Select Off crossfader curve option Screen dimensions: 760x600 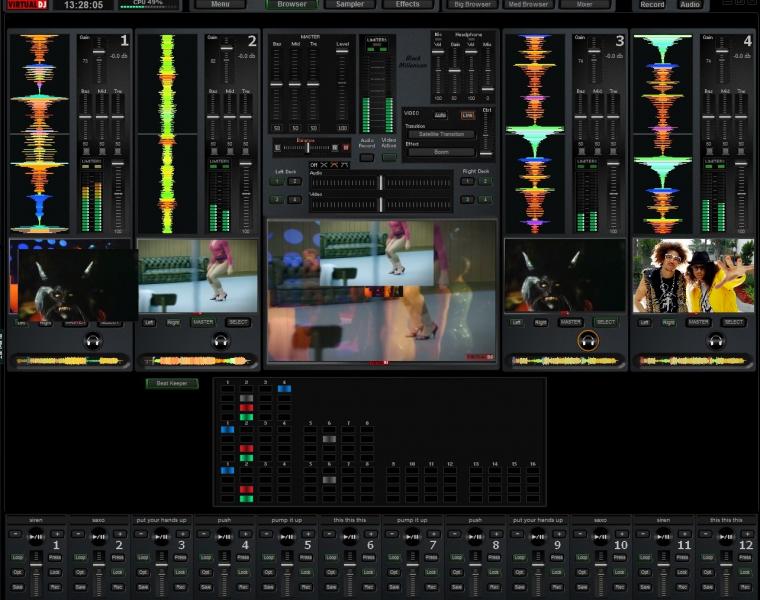313,165
